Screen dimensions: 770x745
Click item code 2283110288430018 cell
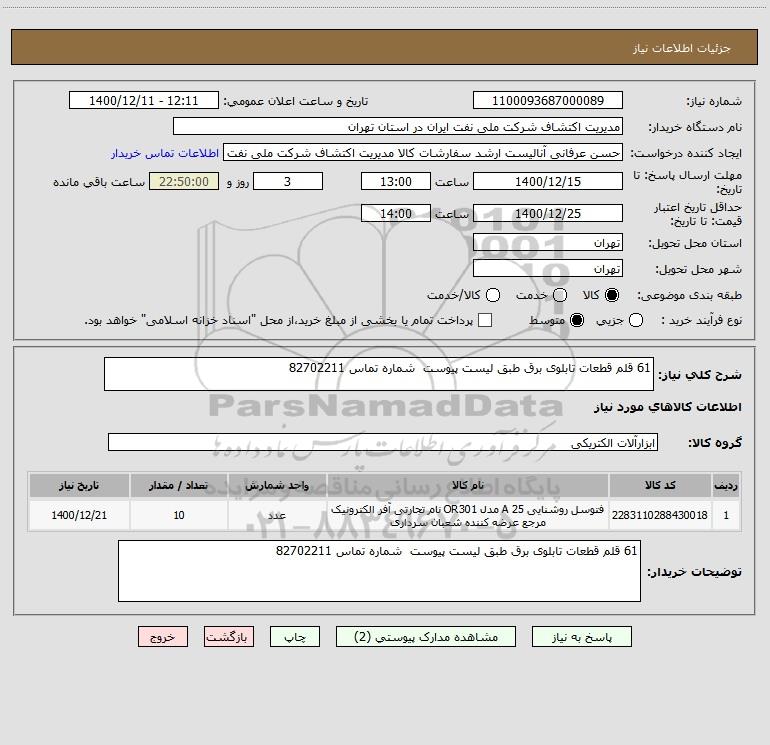click(x=660, y=515)
